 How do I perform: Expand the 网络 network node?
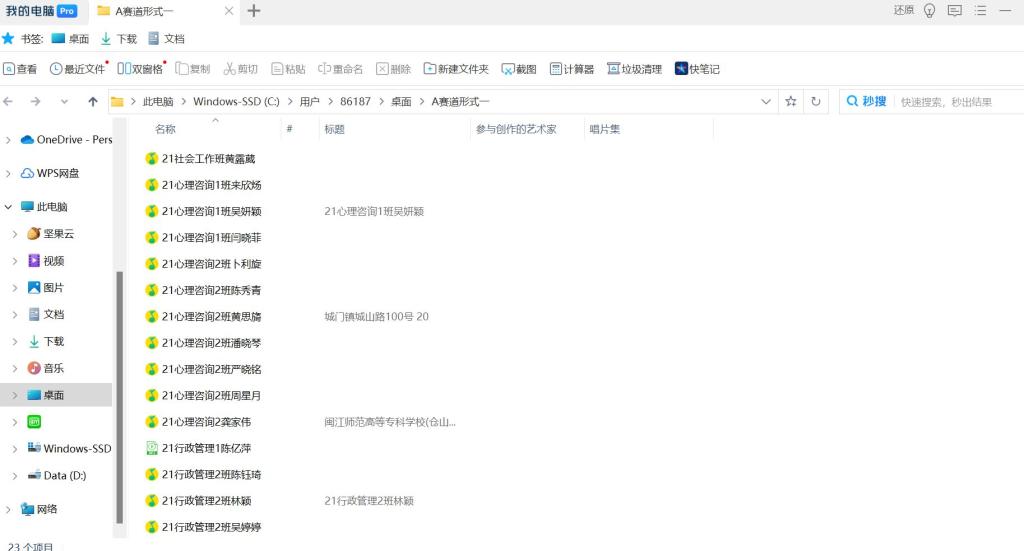click(x=9, y=509)
